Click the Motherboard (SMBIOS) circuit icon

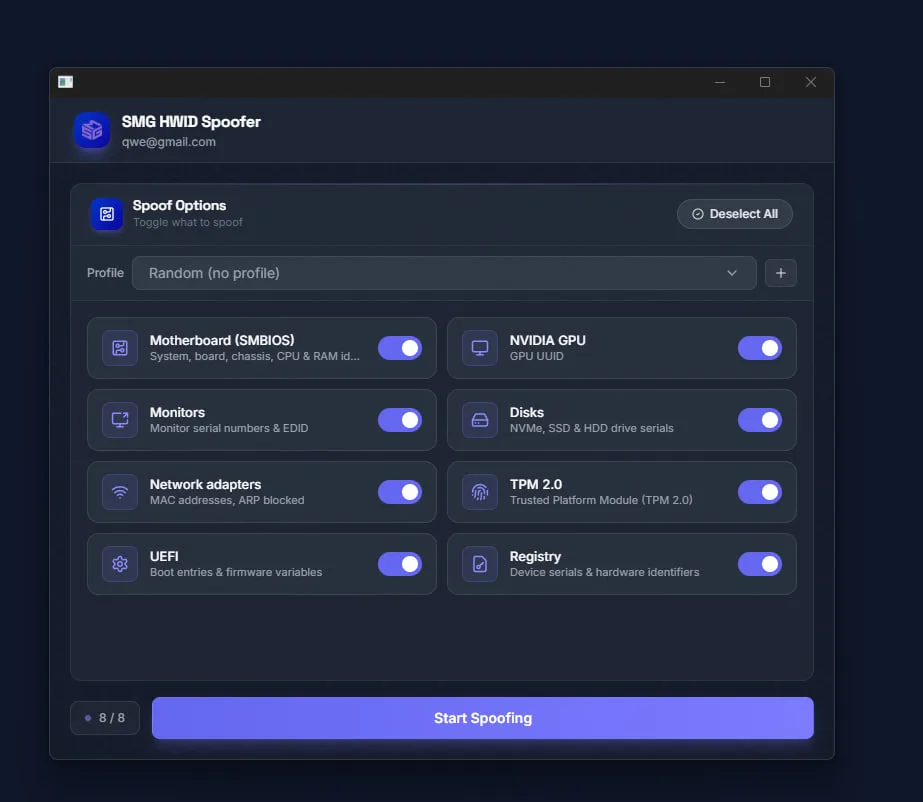(x=120, y=348)
